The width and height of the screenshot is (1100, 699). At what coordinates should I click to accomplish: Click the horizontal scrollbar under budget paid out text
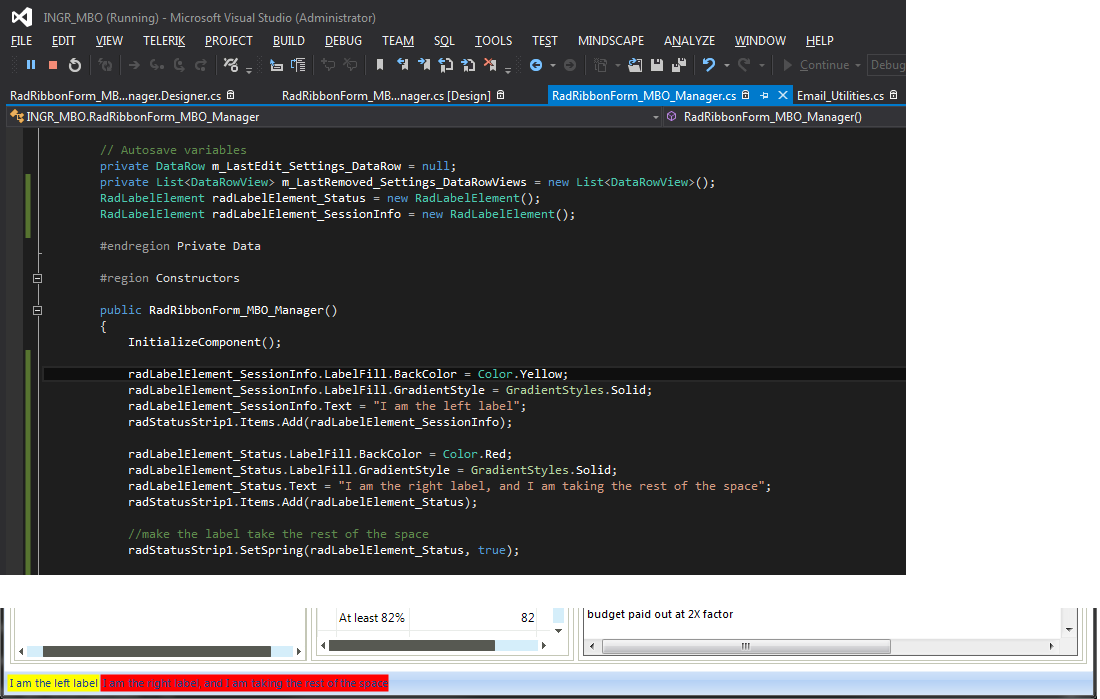[x=744, y=647]
